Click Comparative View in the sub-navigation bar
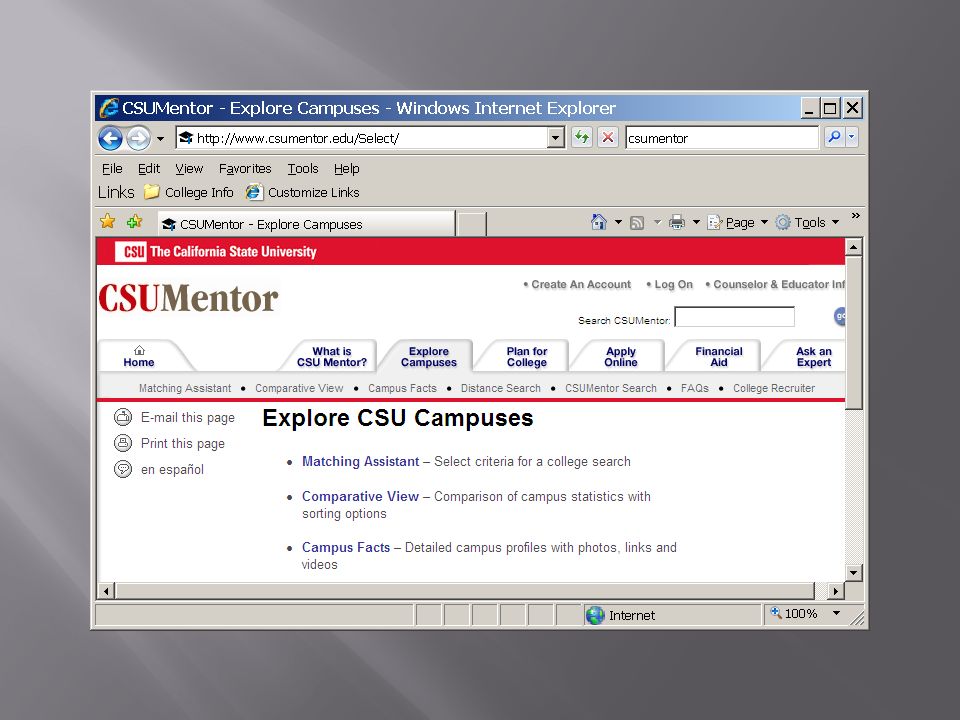960x720 pixels. point(299,388)
